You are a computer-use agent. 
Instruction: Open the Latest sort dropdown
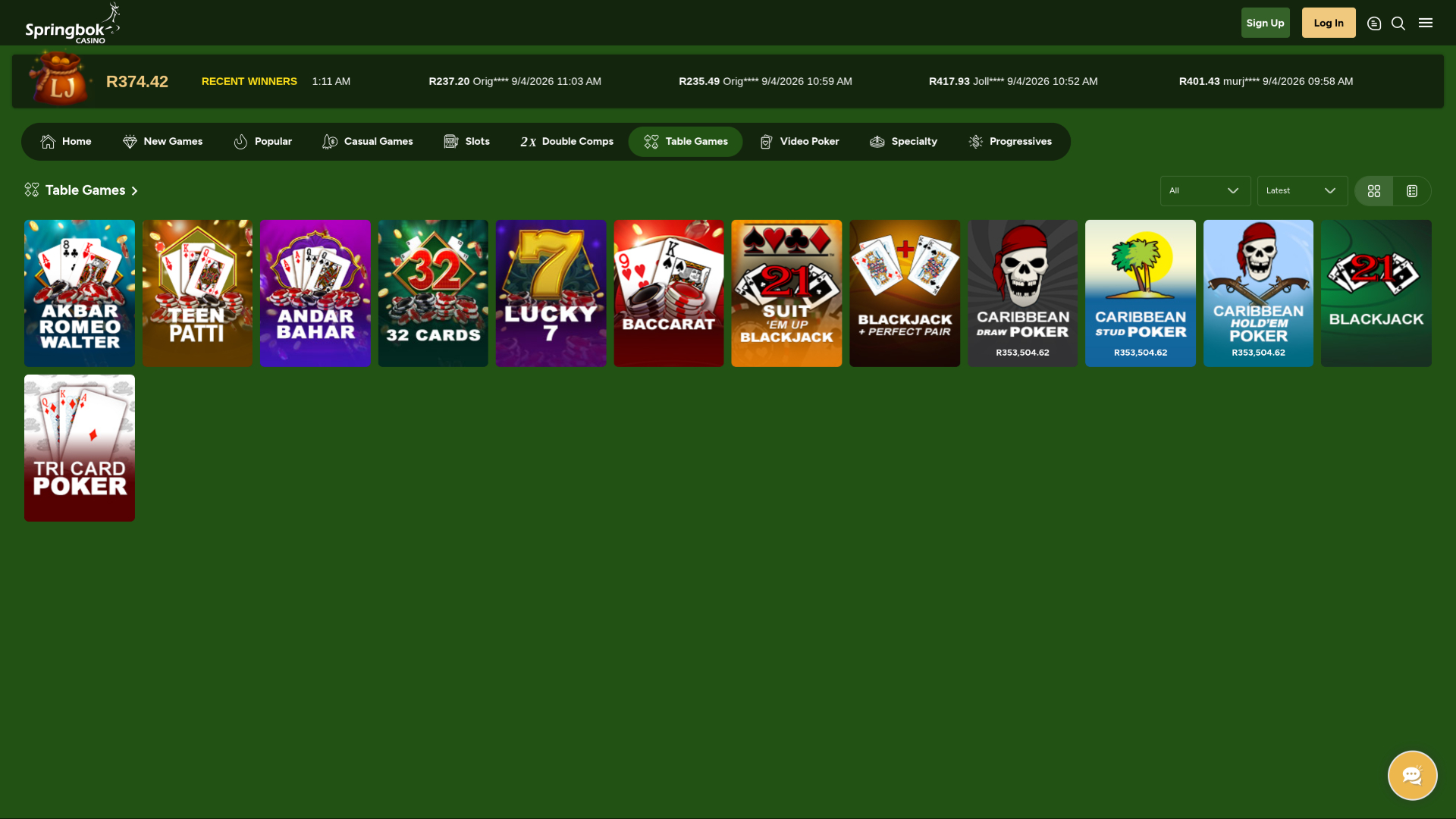click(1302, 191)
